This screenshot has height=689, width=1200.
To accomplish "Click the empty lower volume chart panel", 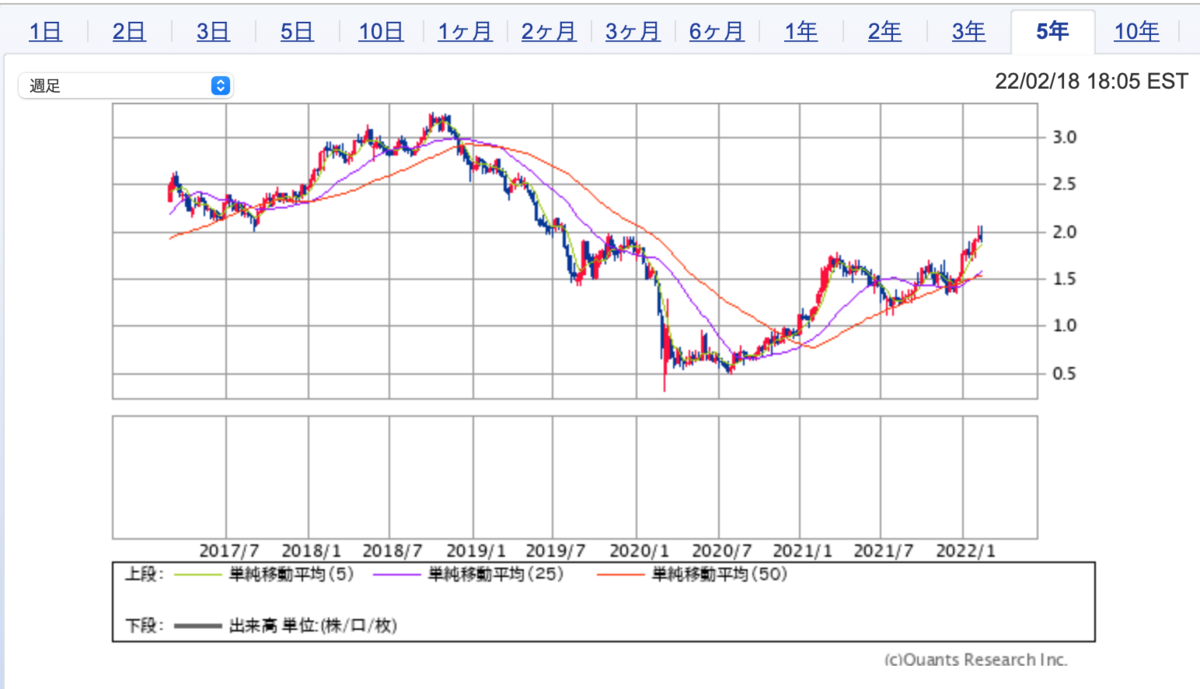I will [x=576, y=478].
